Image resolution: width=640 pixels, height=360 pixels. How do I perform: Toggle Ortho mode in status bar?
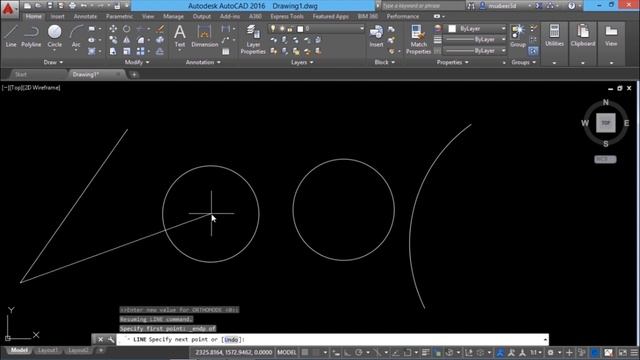coord(347,352)
